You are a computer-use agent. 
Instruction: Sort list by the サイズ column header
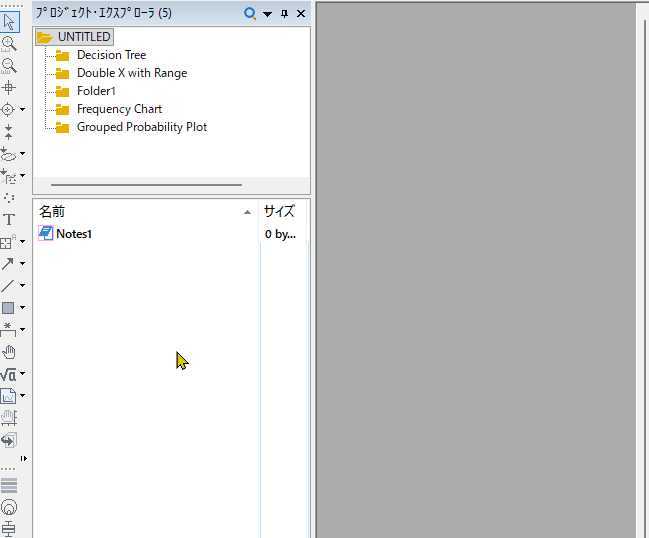point(283,212)
